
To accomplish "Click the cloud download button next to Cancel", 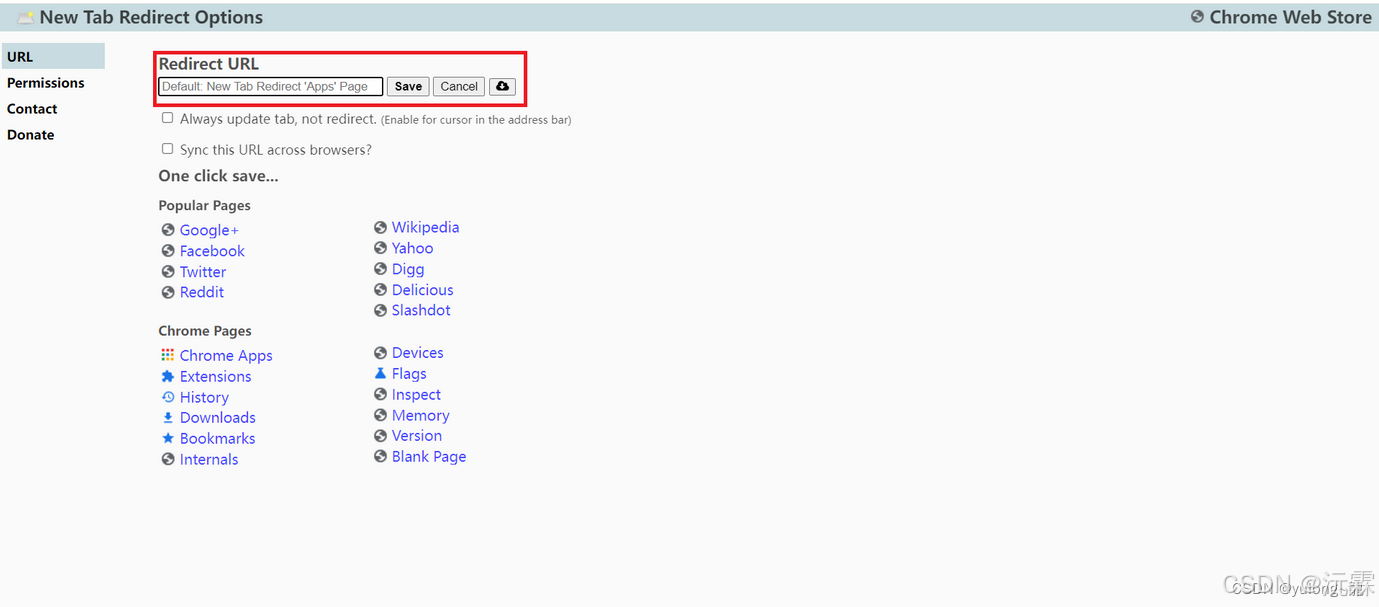I will pyautogui.click(x=502, y=86).
